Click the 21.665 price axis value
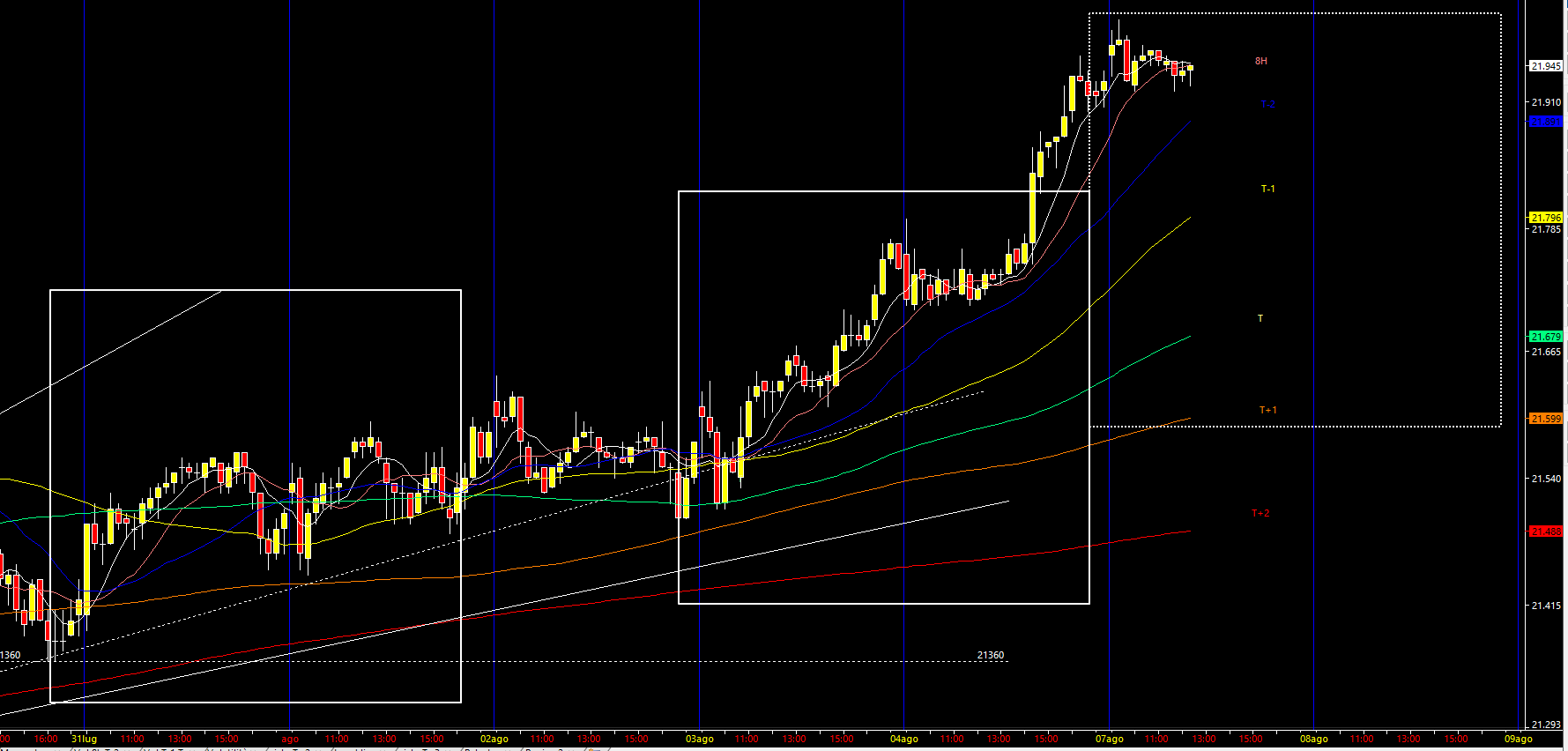1568x751 pixels. click(1546, 352)
